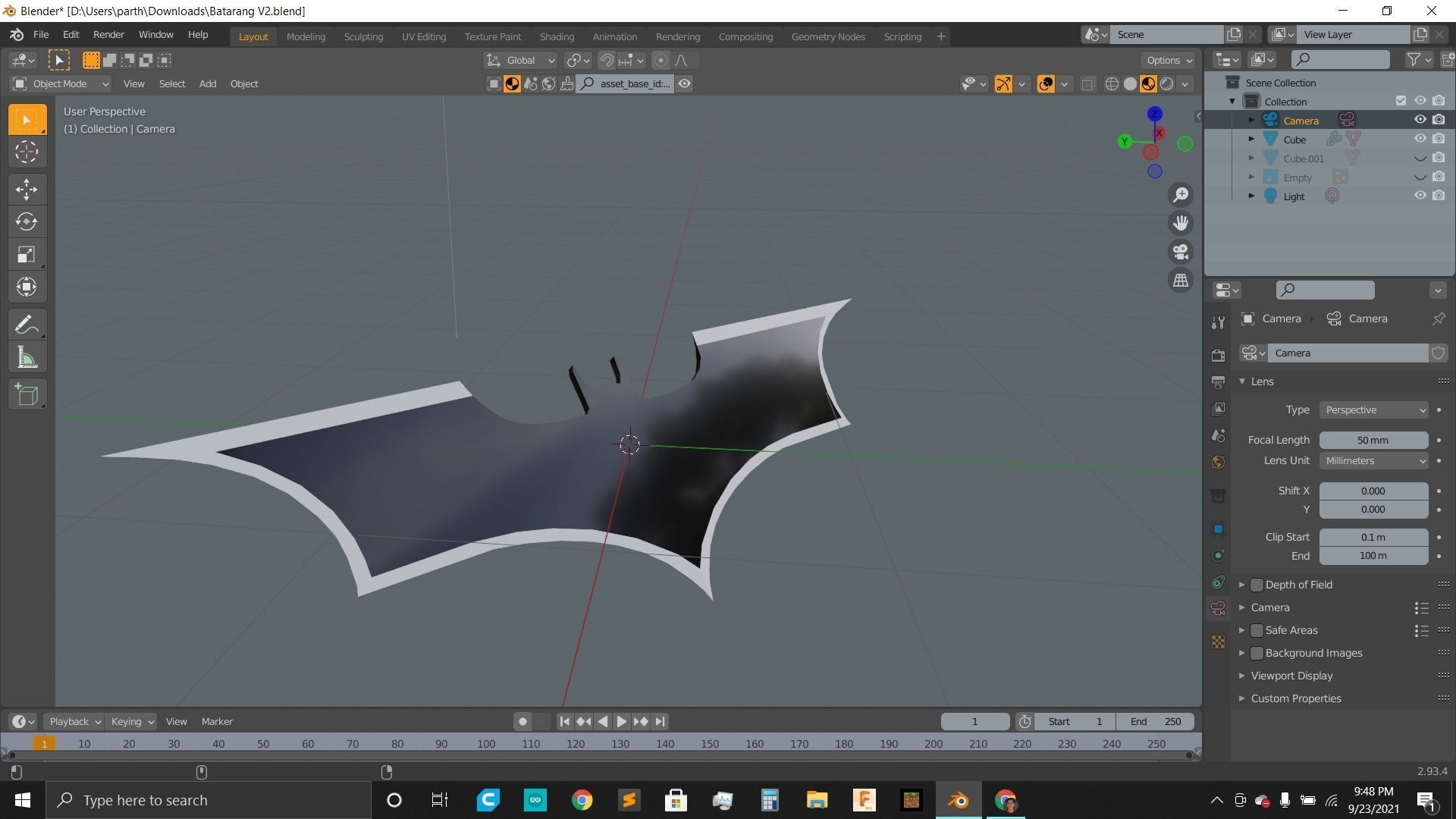Image resolution: width=1456 pixels, height=819 pixels.
Task: Open Keying popover in timeline
Action: click(x=131, y=721)
